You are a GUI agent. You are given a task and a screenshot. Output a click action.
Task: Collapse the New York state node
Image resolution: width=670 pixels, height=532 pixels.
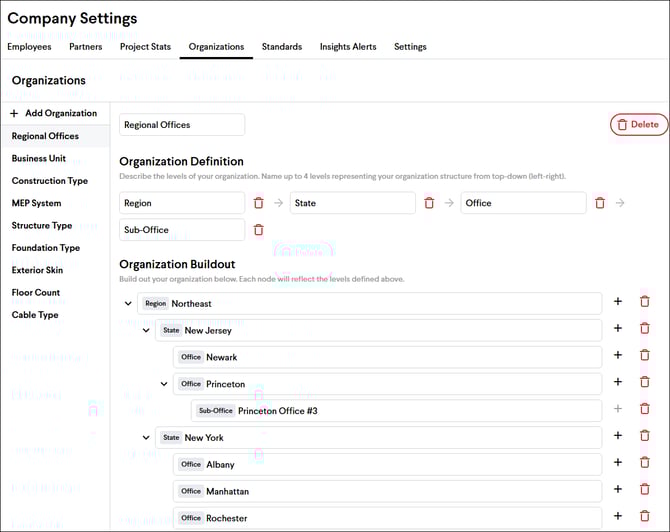146,437
